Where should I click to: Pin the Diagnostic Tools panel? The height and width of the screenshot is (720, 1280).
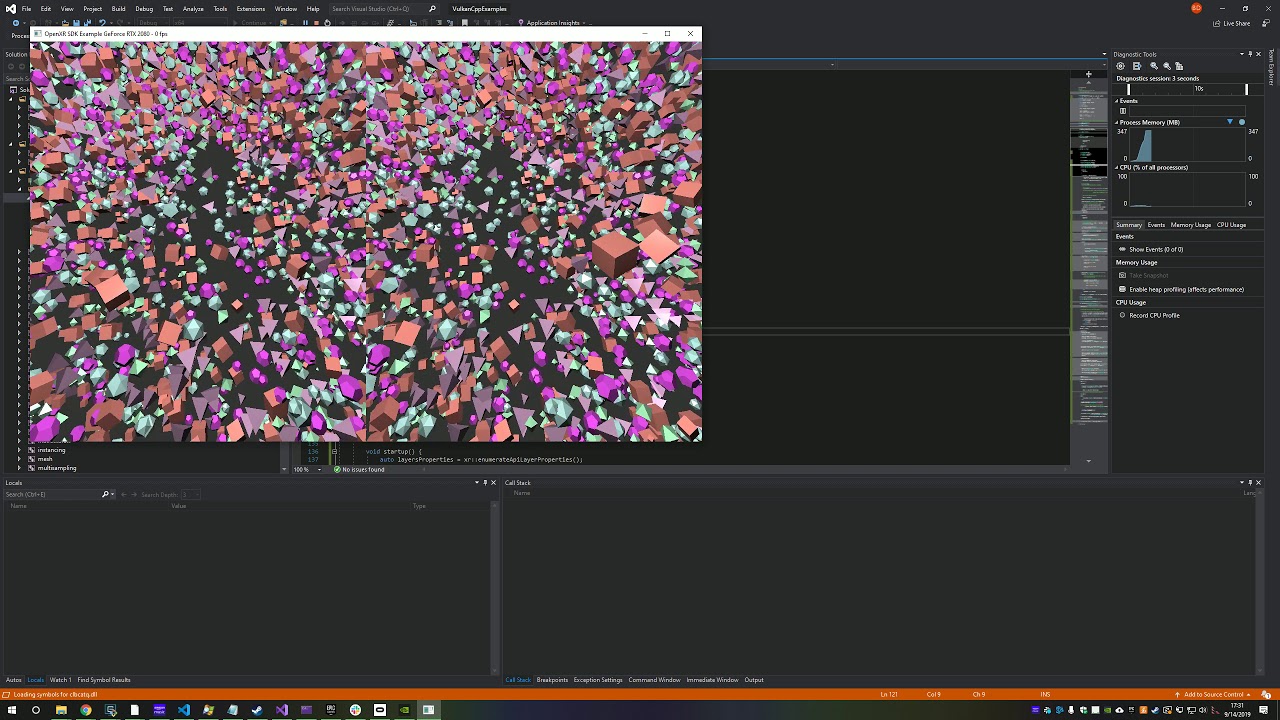tap(1250, 54)
